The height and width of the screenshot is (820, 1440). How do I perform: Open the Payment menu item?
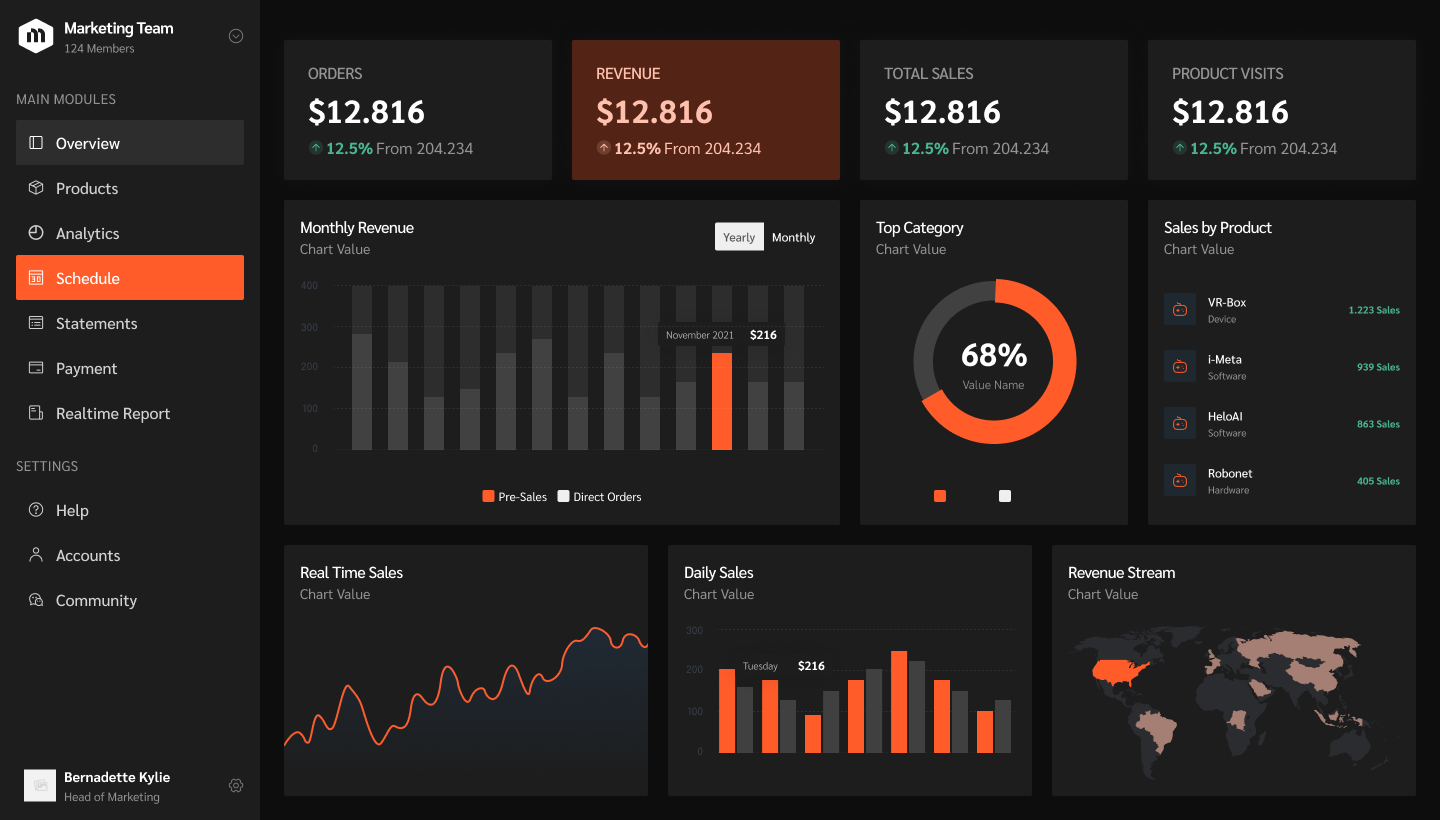pyautogui.click(x=130, y=368)
